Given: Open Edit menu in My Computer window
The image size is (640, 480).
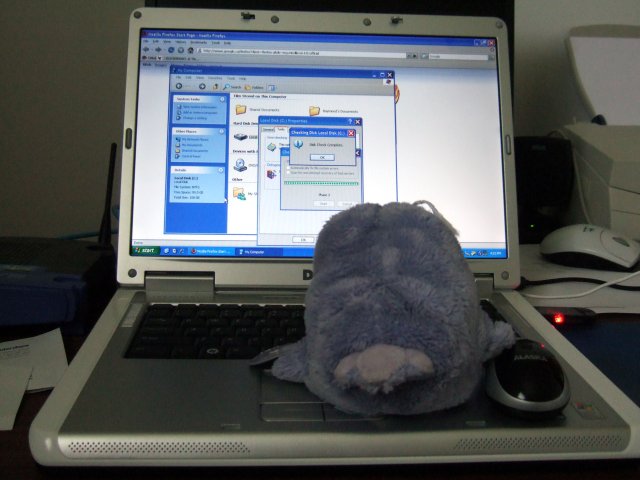Looking at the screenshot, I should [189, 78].
